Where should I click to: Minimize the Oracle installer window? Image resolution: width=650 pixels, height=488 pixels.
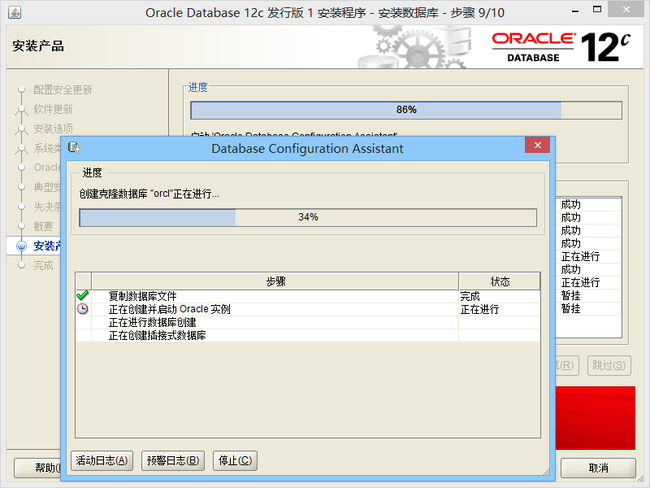coord(575,11)
